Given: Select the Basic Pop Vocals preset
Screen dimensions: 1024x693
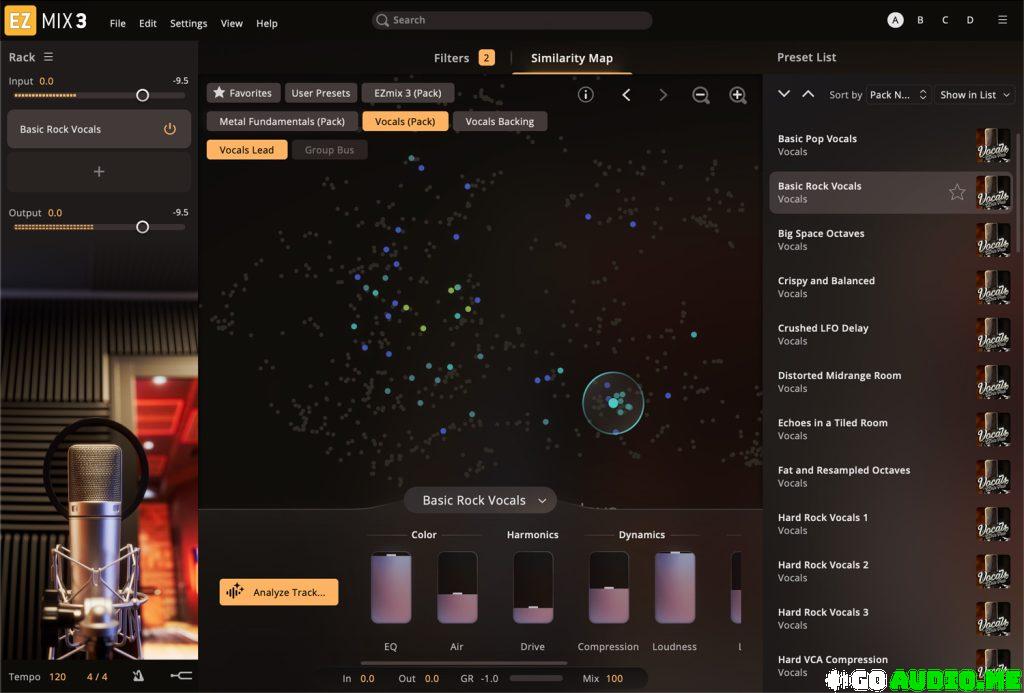Looking at the screenshot, I should point(891,145).
